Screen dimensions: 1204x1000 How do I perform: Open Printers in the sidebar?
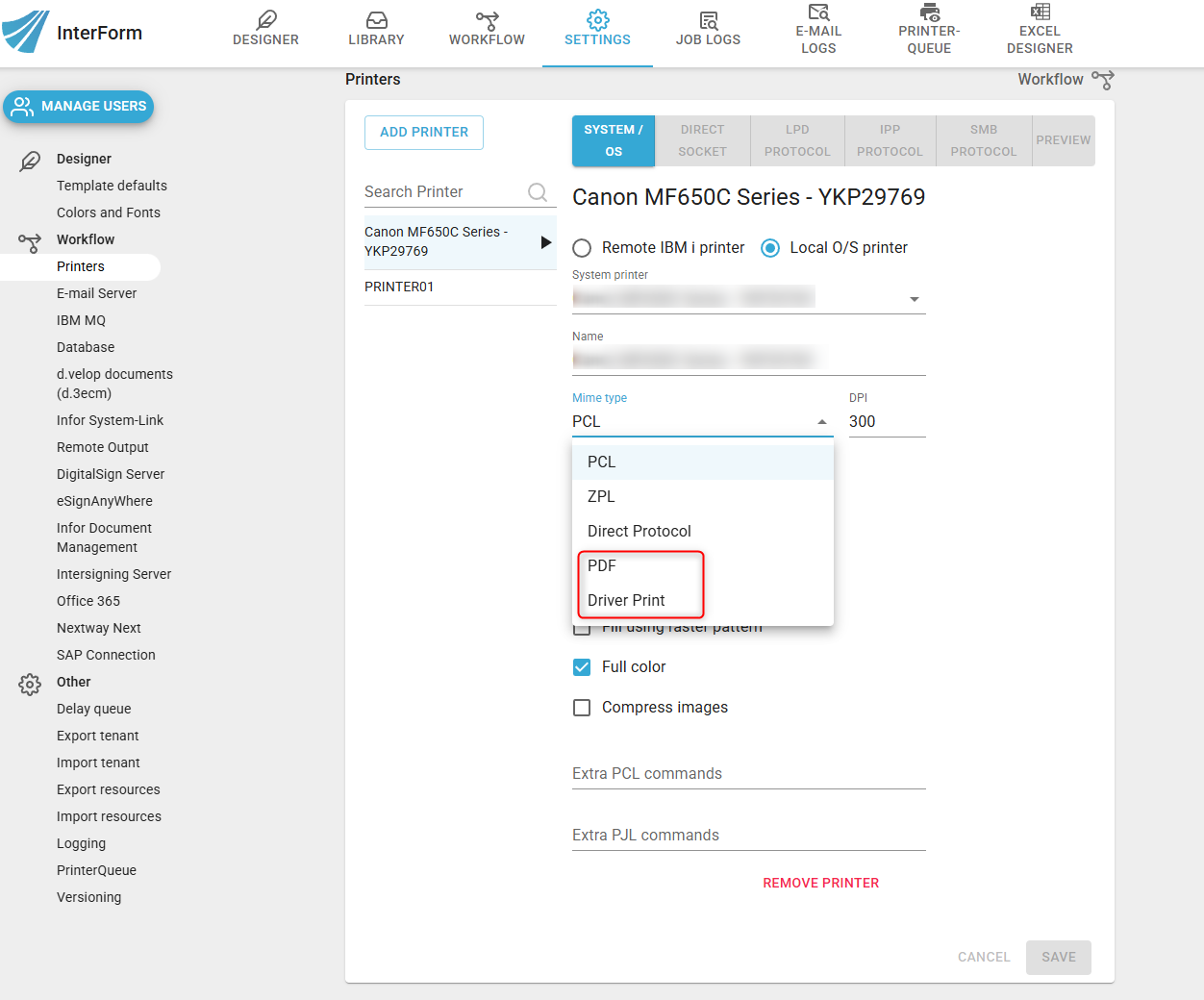(x=81, y=266)
